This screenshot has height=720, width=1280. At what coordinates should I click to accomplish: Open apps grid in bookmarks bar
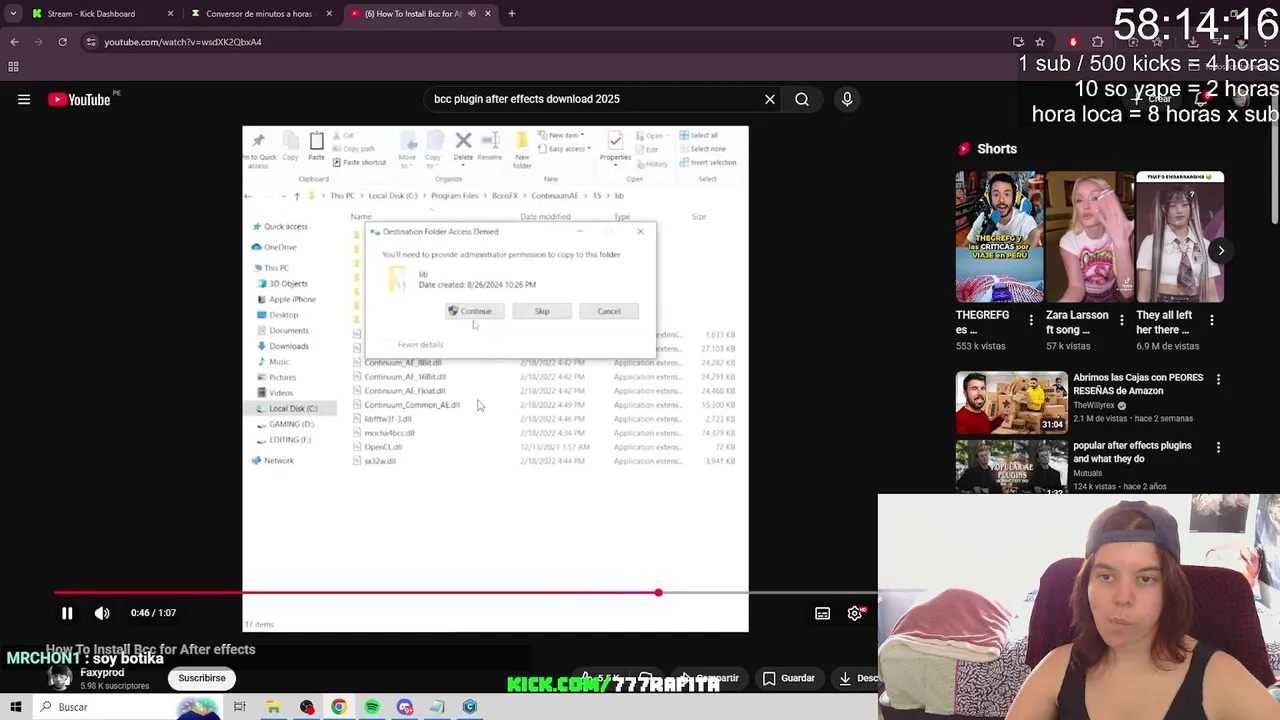point(14,67)
